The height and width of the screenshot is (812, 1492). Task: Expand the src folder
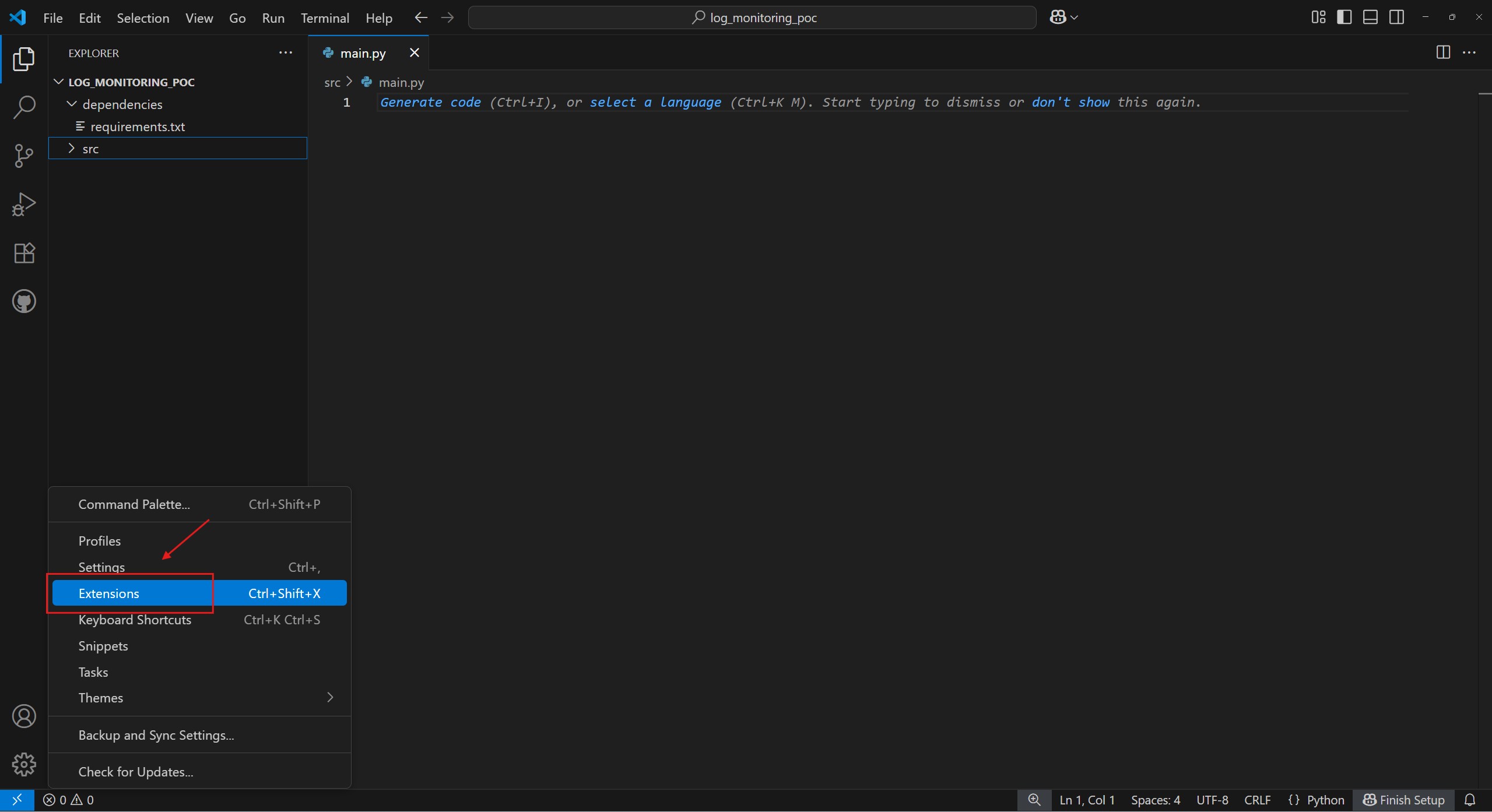(90, 149)
